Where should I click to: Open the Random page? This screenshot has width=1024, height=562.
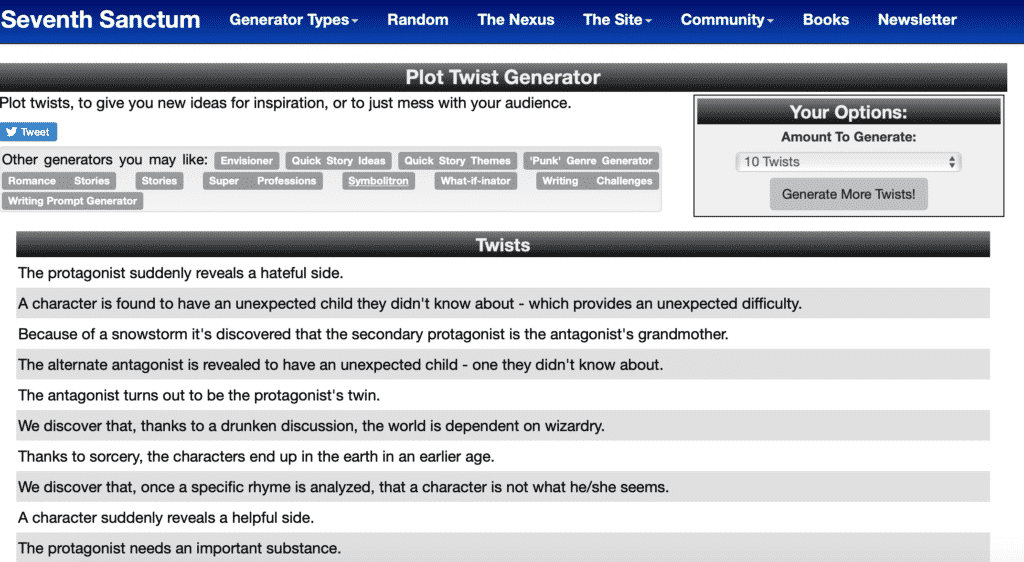tap(417, 20)
